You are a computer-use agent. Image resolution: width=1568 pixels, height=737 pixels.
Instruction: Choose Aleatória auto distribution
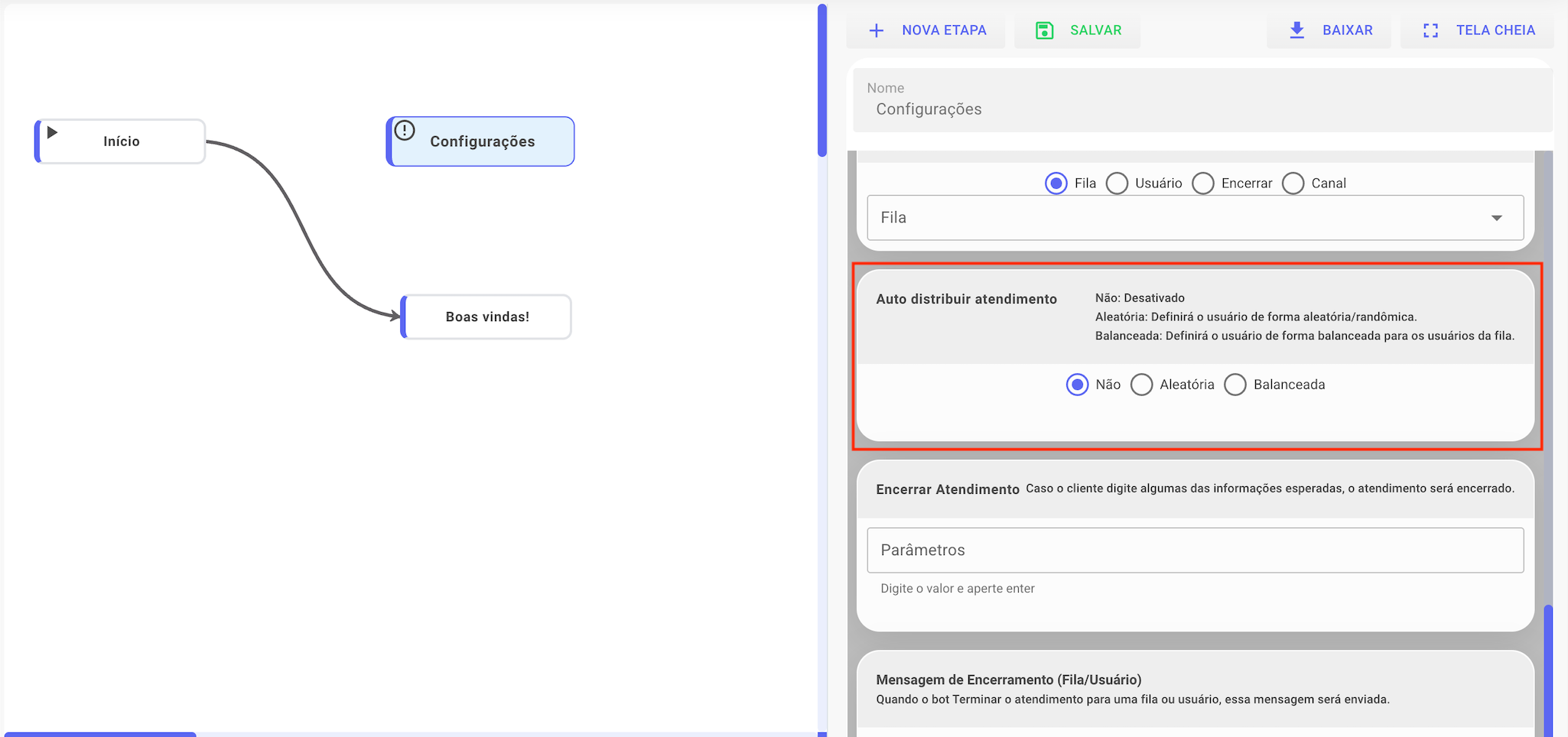pos(1142,385)
